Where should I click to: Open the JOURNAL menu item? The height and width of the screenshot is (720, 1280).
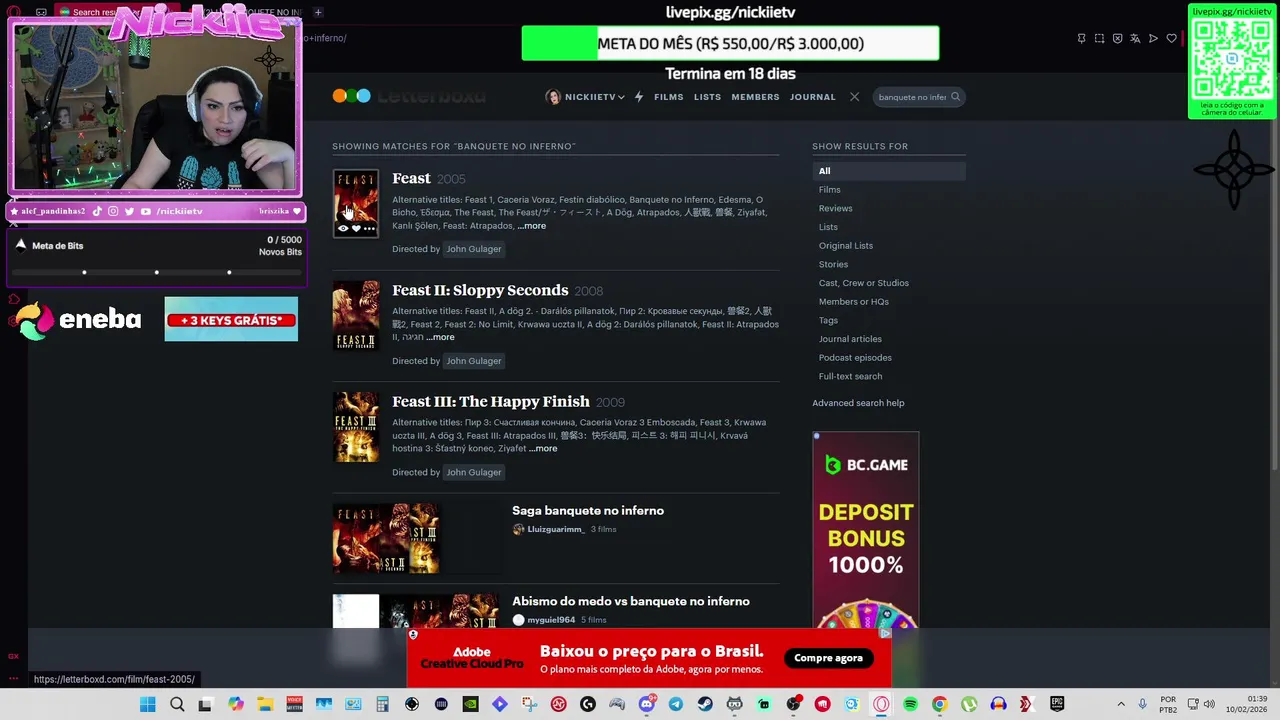(x=812, y=97)
